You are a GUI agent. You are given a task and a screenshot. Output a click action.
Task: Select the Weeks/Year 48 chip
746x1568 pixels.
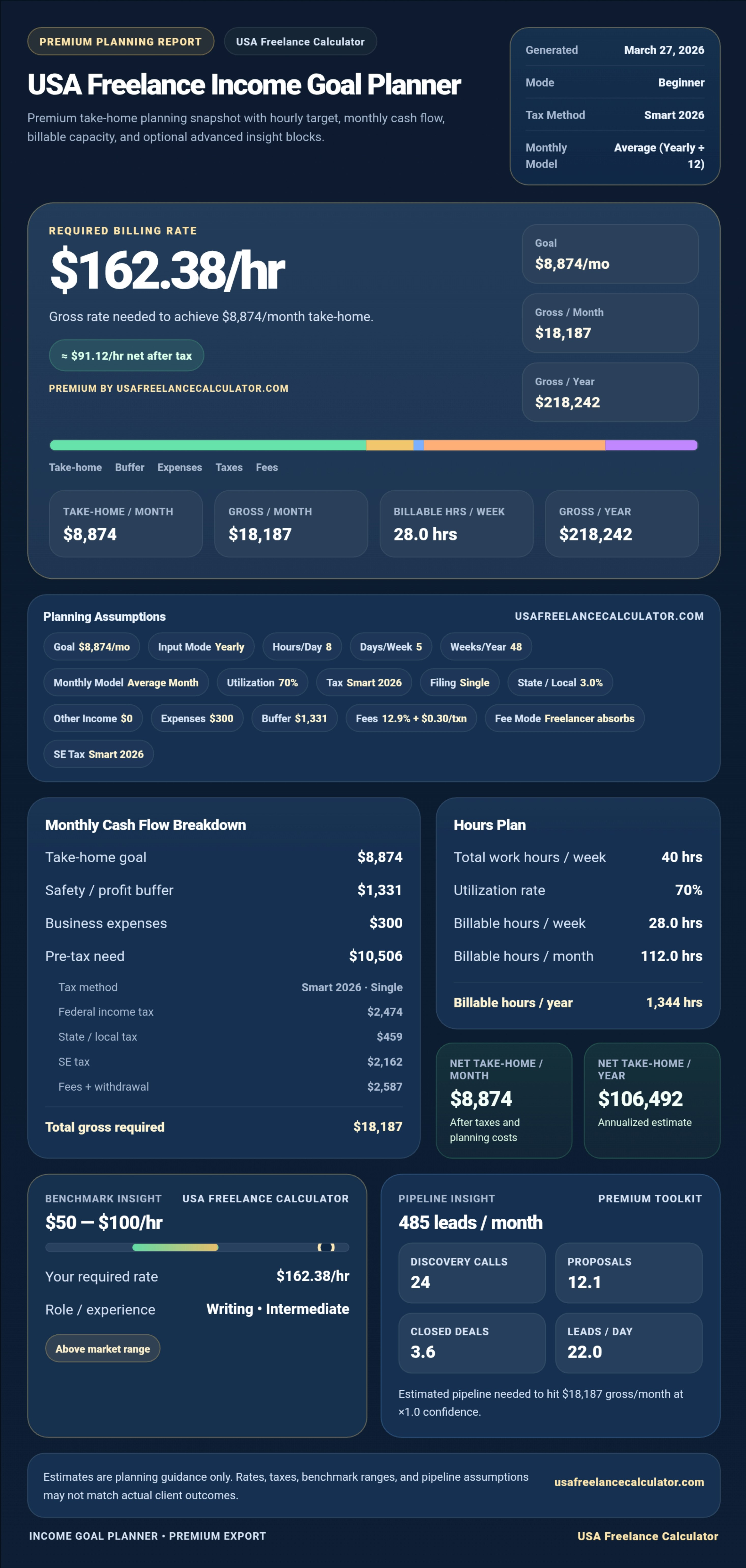click(x=486, y=646)
